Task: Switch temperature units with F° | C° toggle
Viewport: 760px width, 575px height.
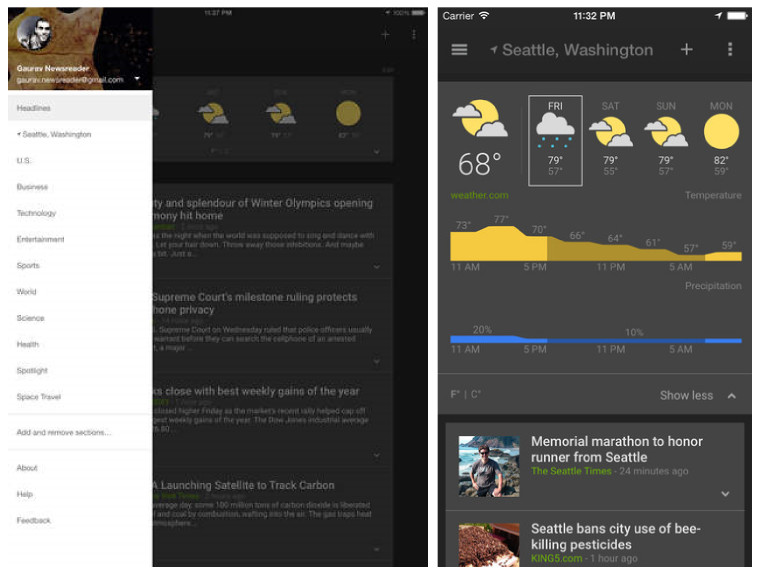Action: (x=466, y=395)
